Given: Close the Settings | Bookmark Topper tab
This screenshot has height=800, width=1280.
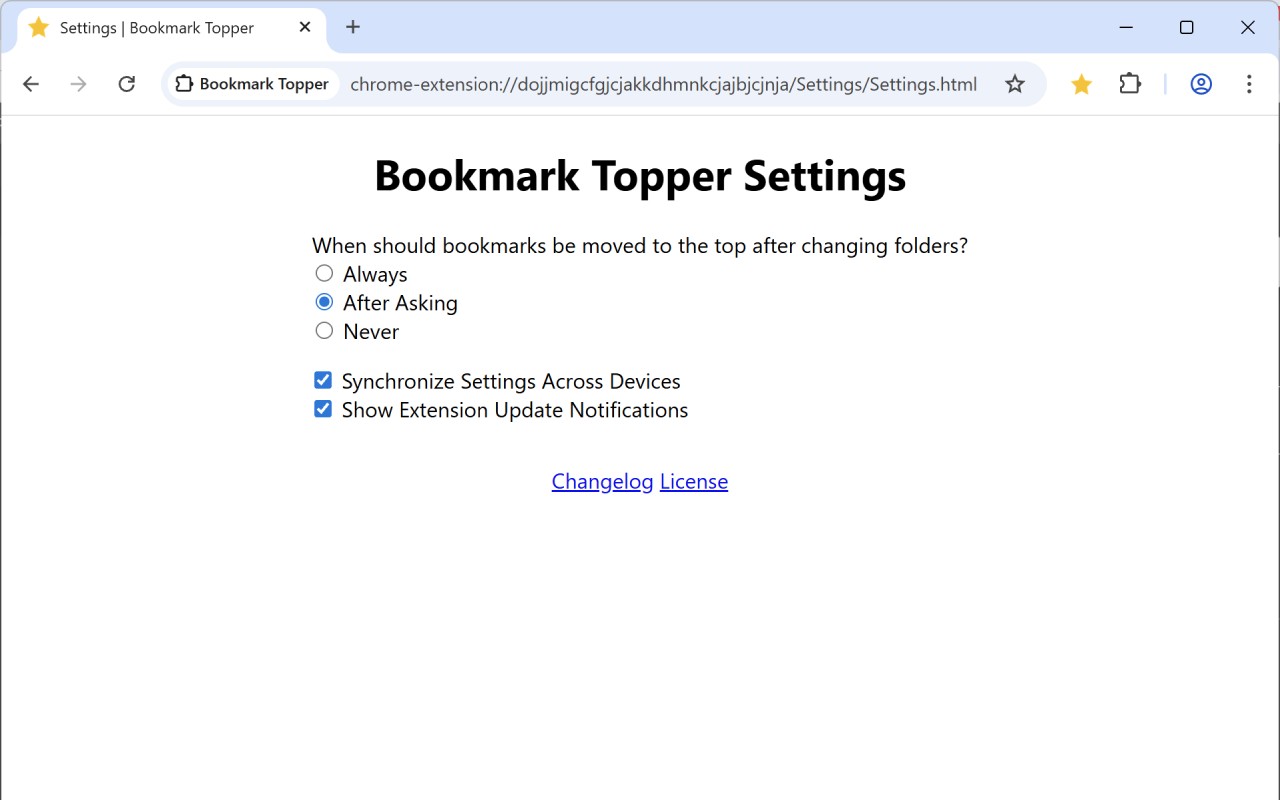Looking at the screenshot, I should coord(305,27).
